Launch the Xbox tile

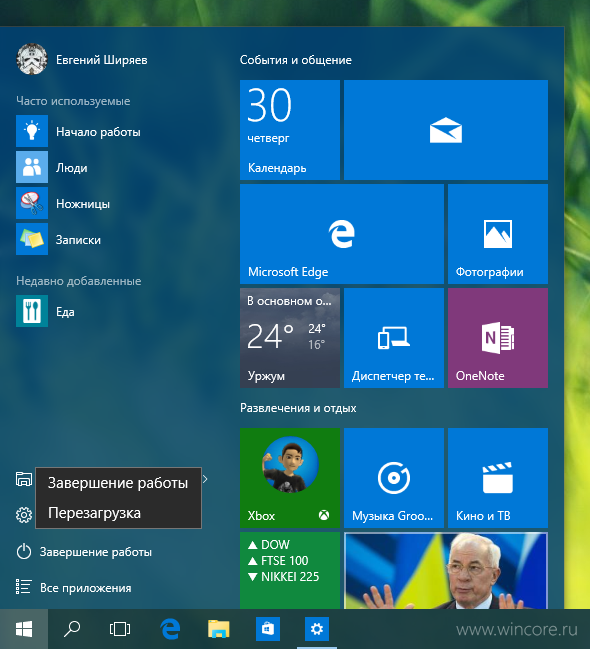(x=290, y=478)
